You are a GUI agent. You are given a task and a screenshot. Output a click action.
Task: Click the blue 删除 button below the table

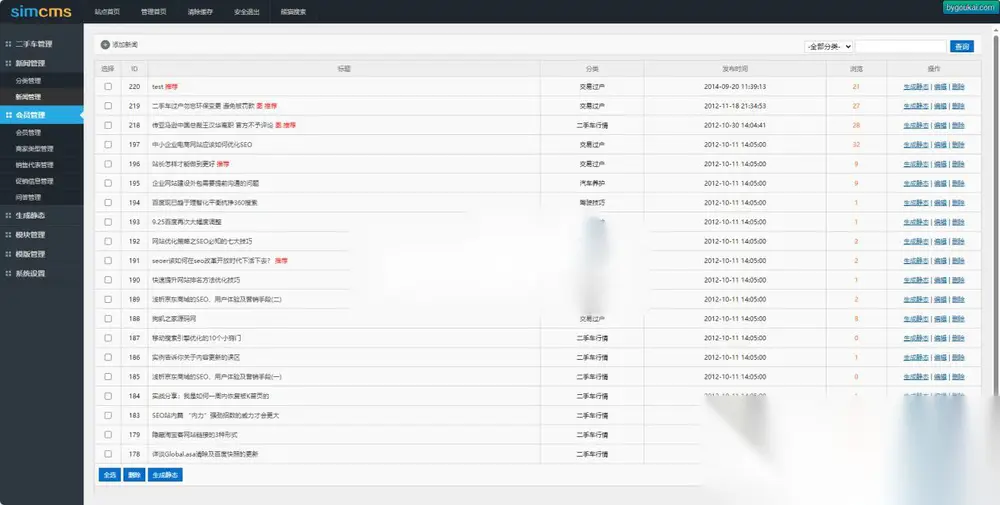[x=134, y=475]
